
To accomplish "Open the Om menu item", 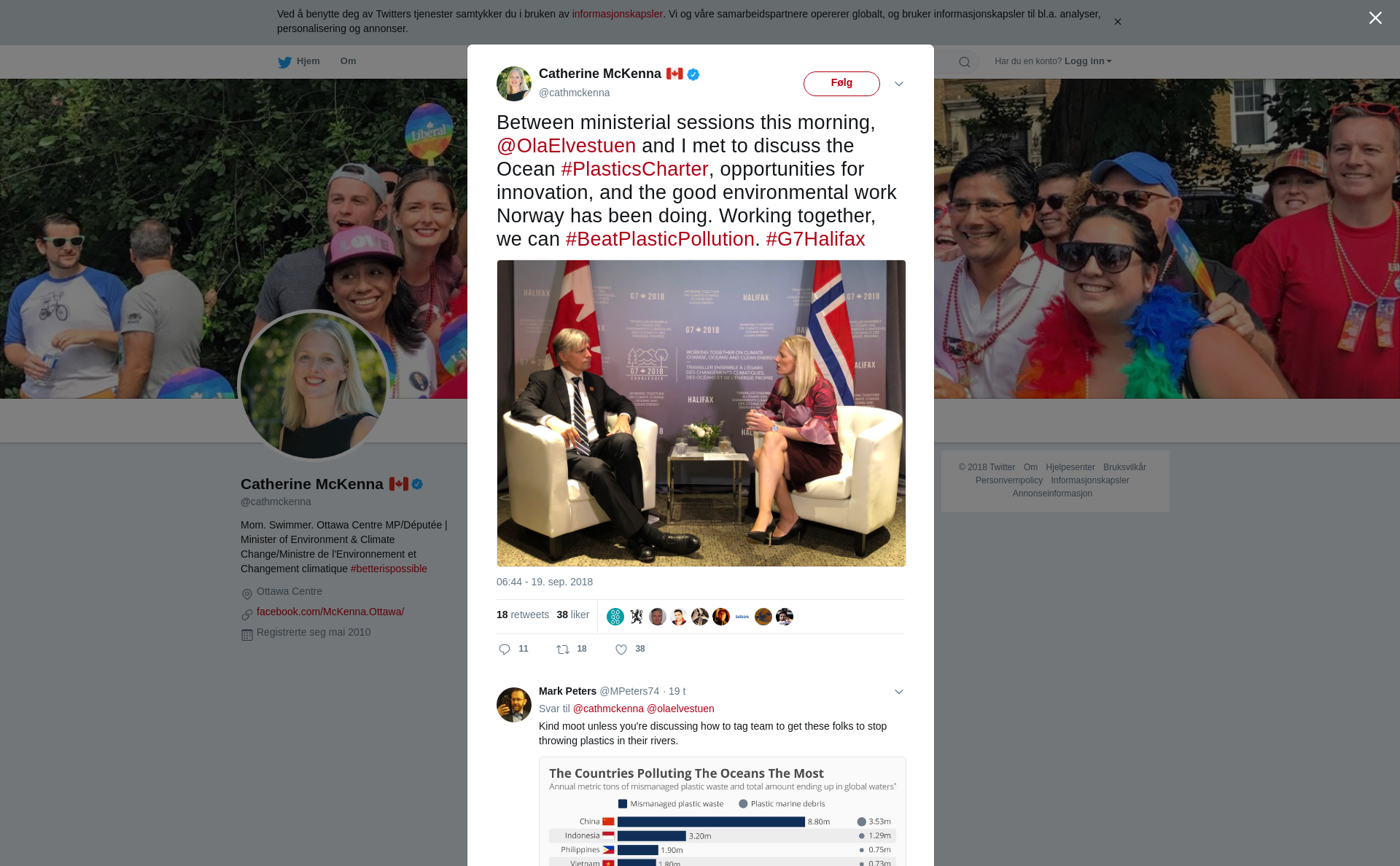I will click(x=348, y=61).
